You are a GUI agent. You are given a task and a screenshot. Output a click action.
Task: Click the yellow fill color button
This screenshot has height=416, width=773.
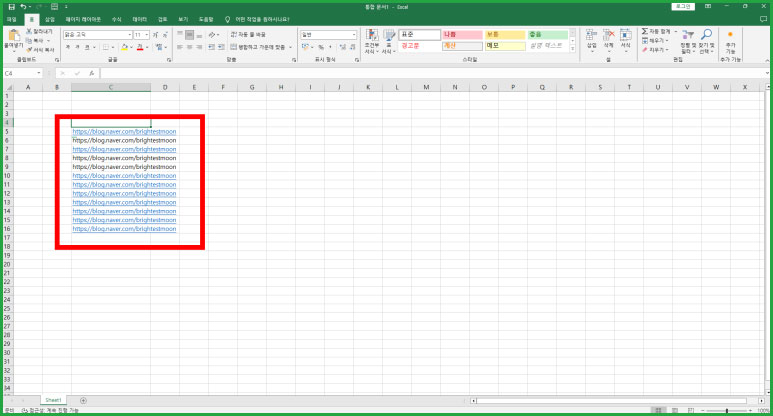(124, 47)
